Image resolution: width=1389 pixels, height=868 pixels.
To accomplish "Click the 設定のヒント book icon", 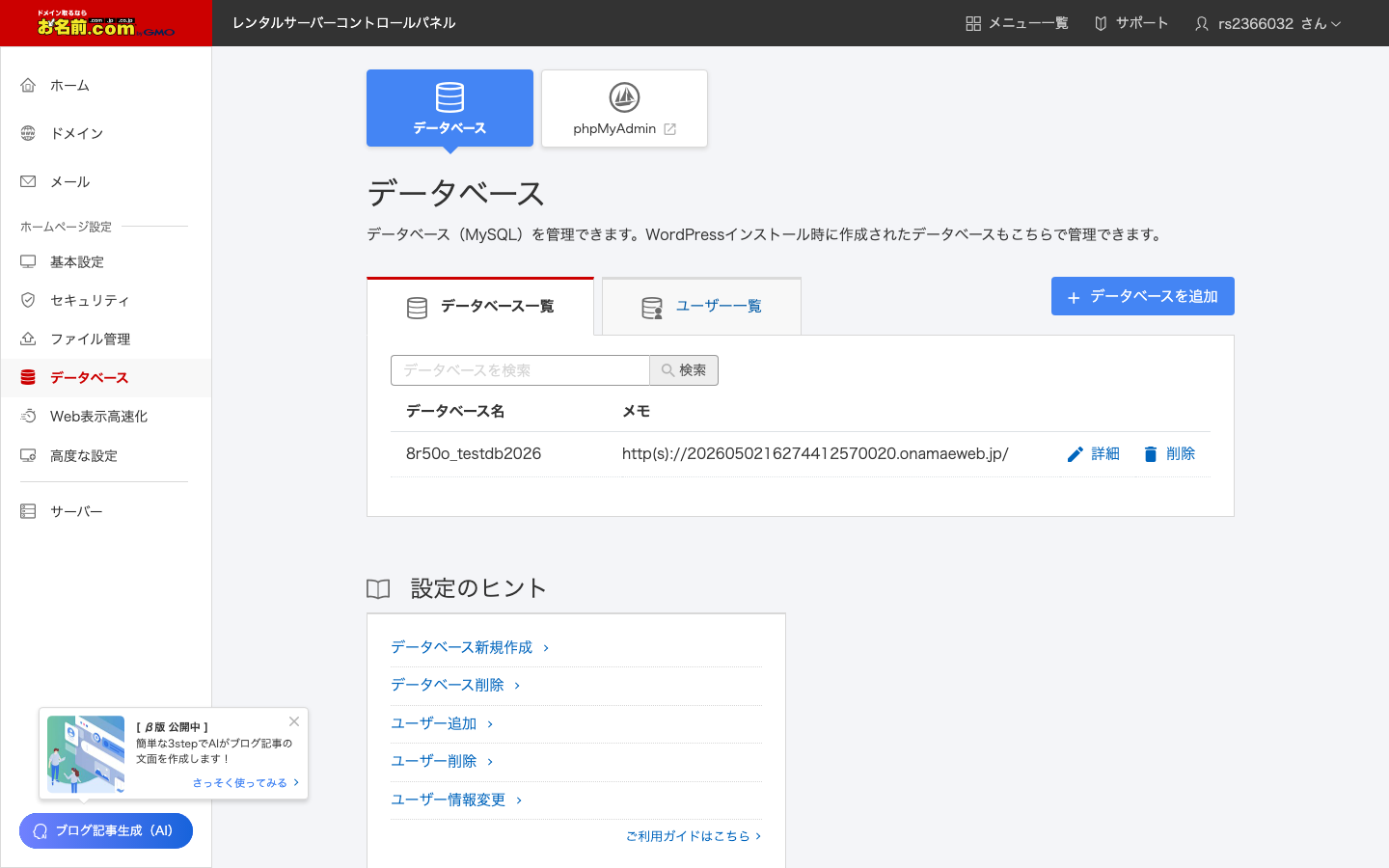I will 378,589.
